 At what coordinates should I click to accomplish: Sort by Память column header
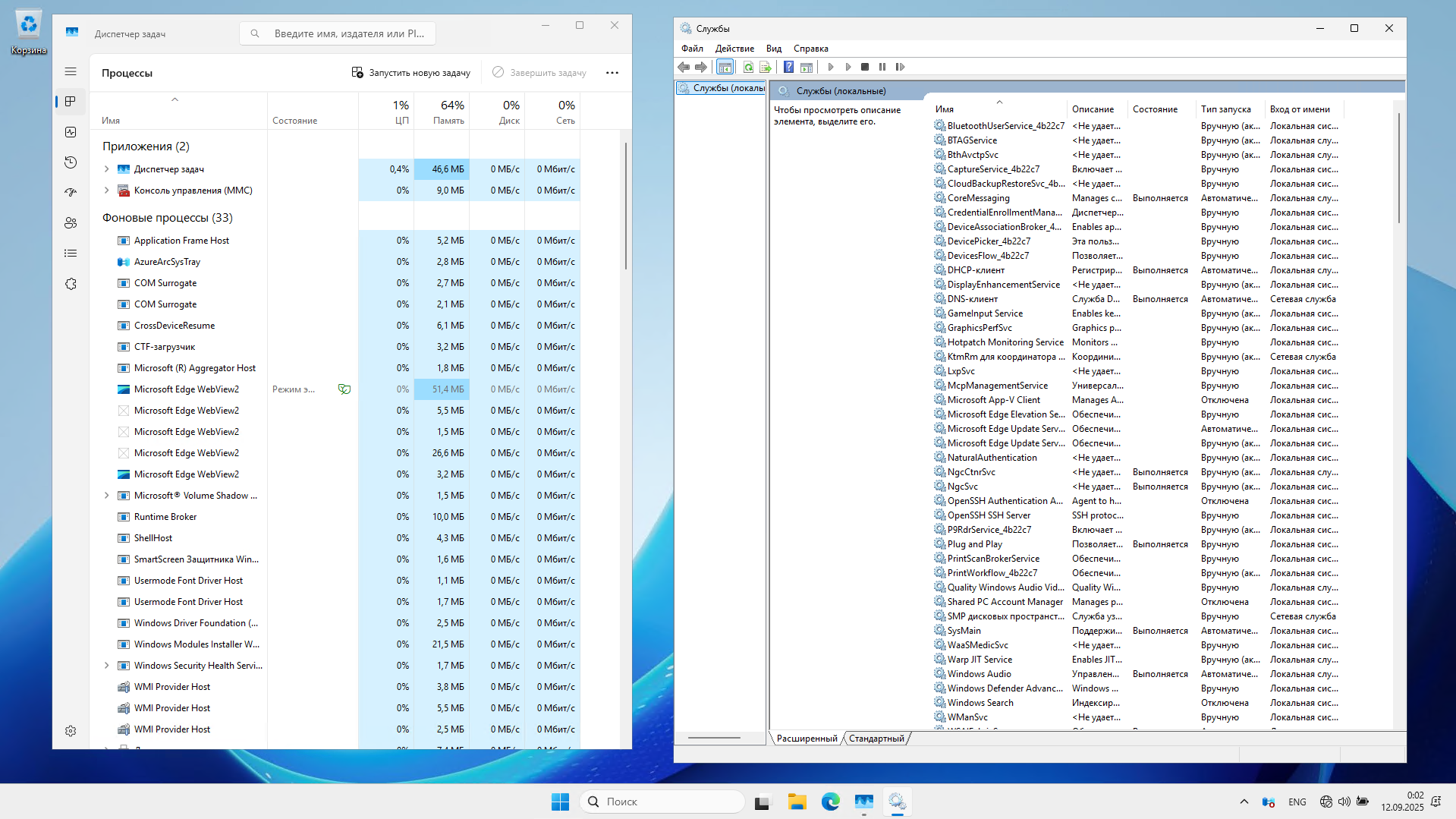coord(442,111)
